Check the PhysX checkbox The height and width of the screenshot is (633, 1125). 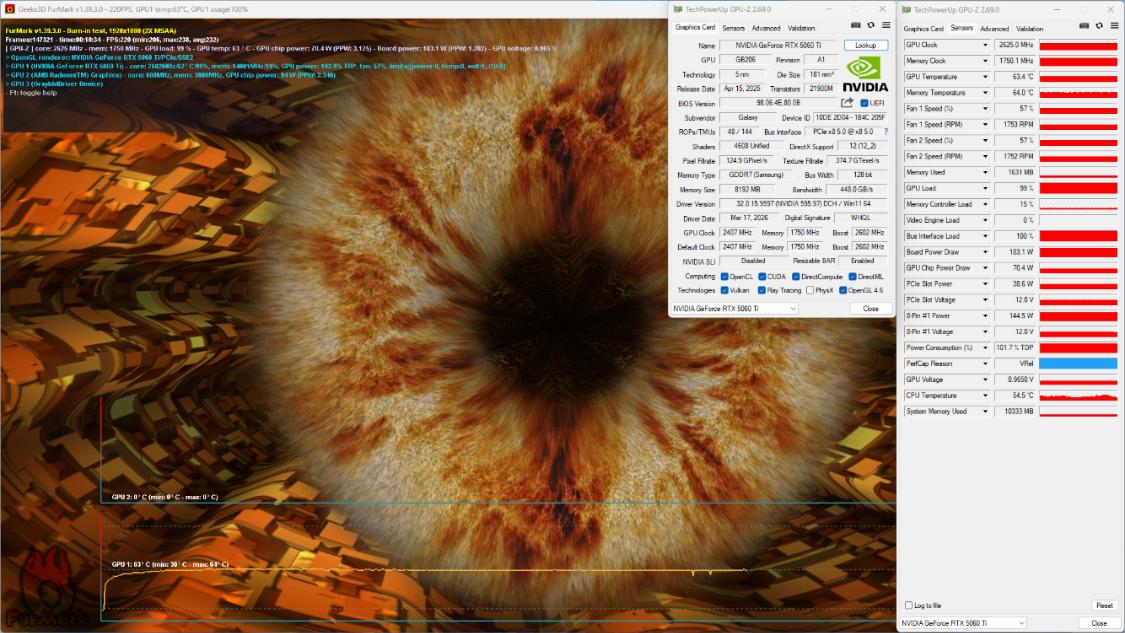(810, 291)
